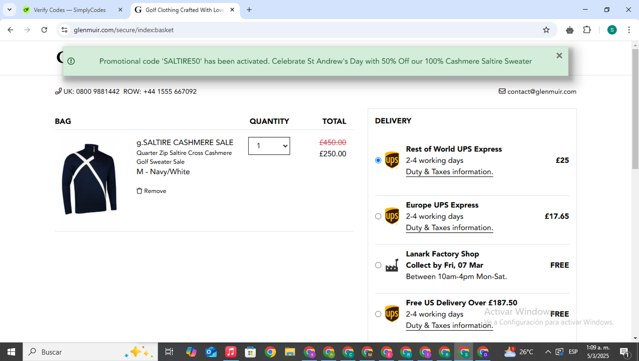The height and width of the screenshot is (361, 639).
Task: Close the SALTIRE50 promotional code notification
Action: point(559,55)
